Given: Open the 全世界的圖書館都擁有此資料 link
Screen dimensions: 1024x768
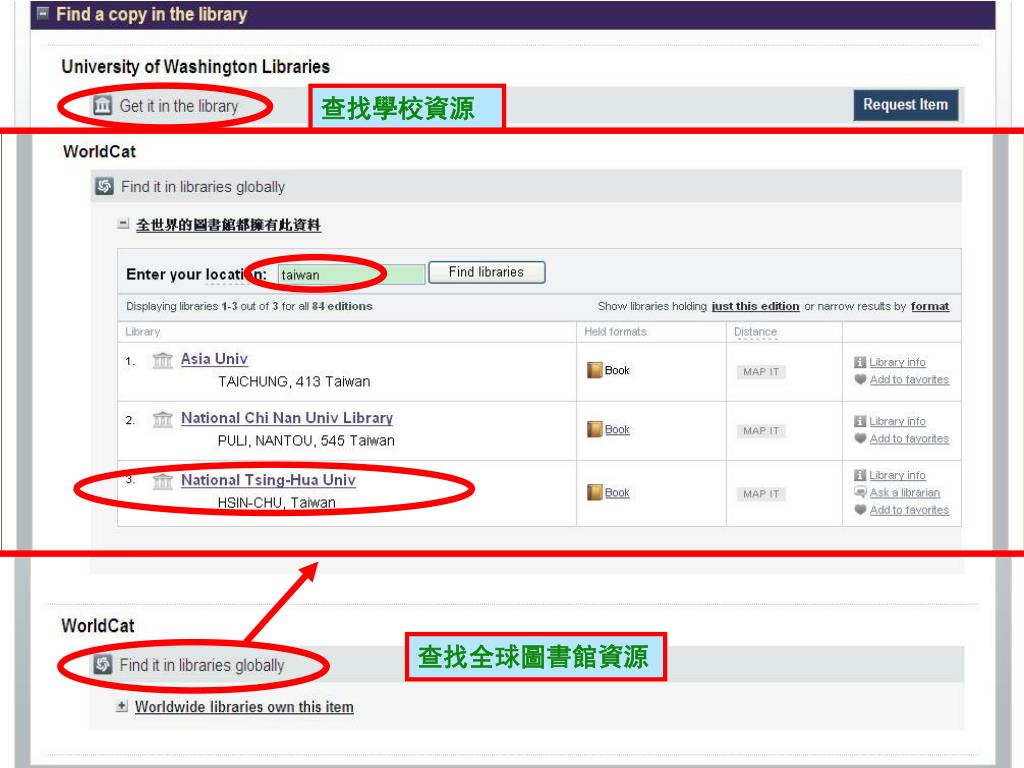Looking at the screenshot, I should pos(228,225).
